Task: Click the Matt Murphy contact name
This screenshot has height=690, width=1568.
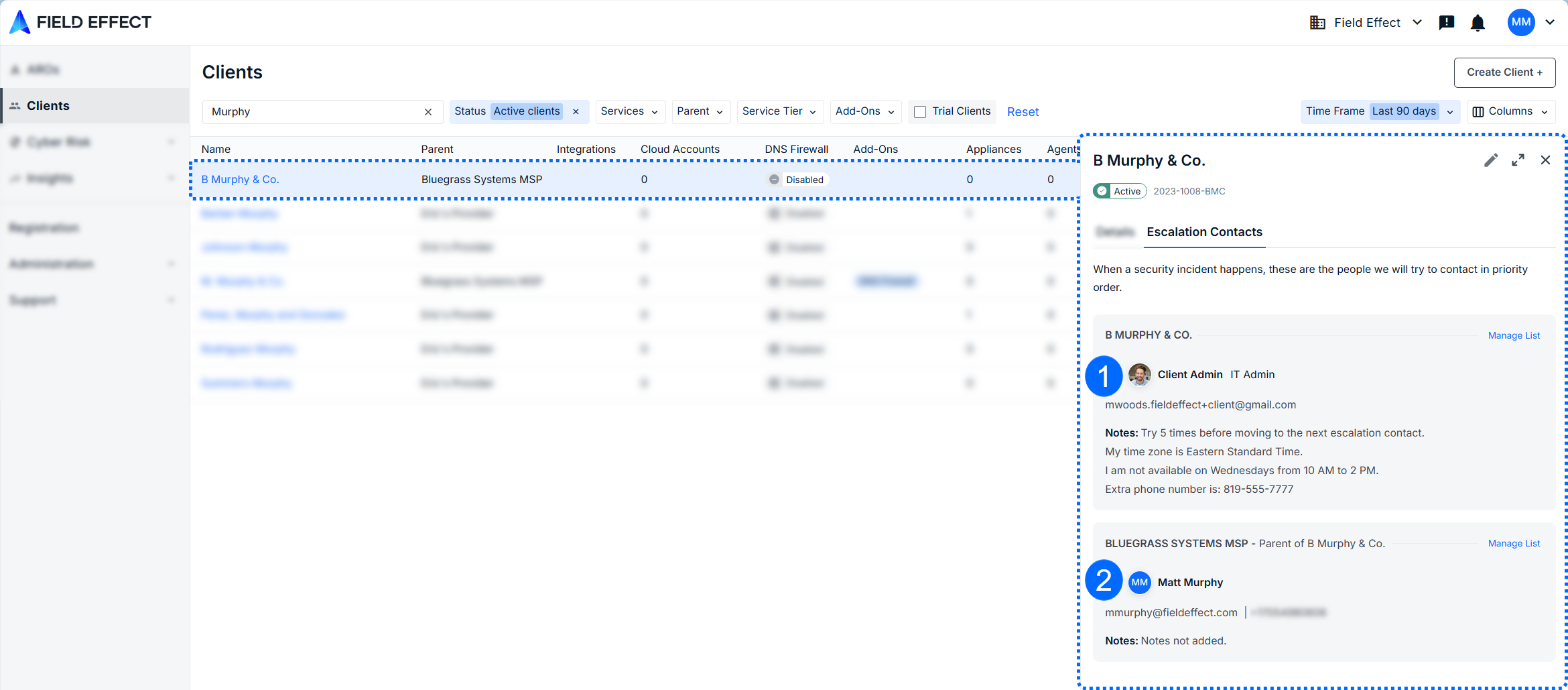Action: 1190,582
